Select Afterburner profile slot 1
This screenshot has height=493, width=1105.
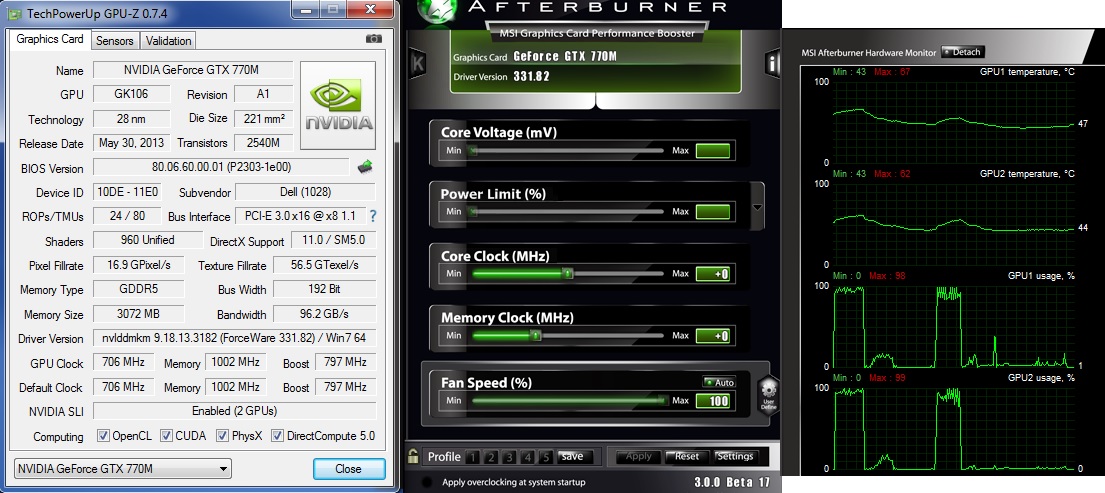(473, 457)
